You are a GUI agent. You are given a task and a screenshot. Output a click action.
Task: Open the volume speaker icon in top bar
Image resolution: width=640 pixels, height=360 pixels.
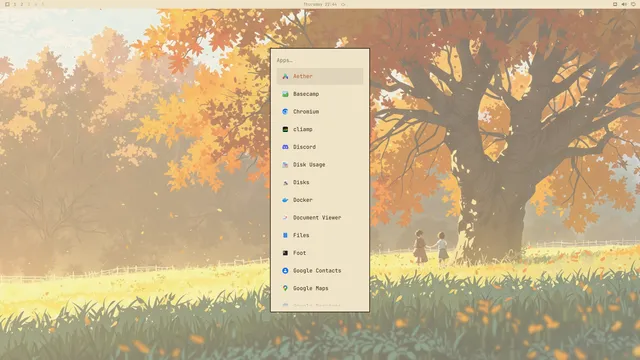624,4
